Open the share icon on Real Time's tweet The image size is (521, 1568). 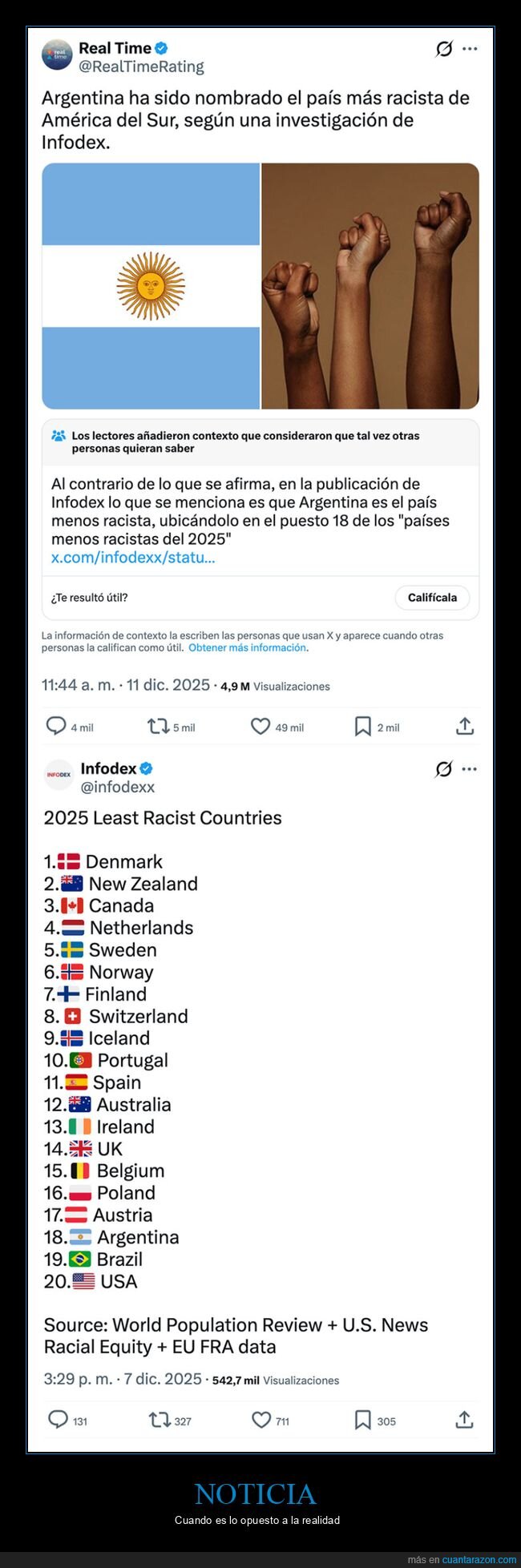click(465, 726)
